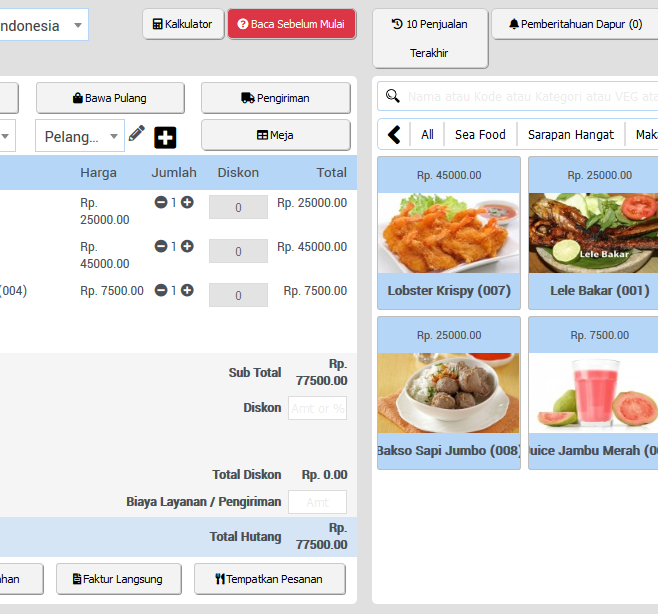
Task: Click the left arrow in category bar
Action: point(394,134)
